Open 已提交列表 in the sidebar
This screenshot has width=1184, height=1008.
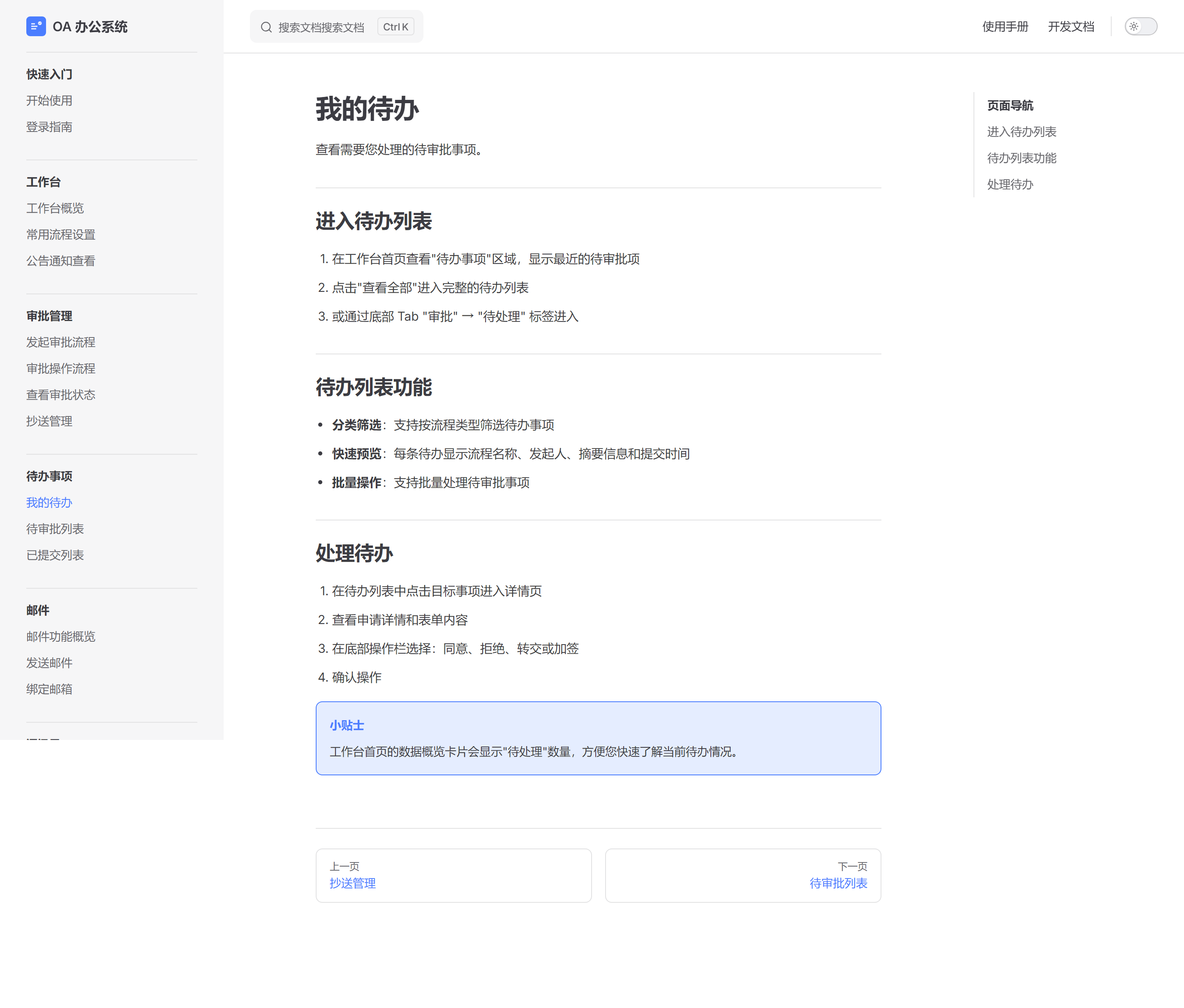pyautogui.click(x=55, y=555)
